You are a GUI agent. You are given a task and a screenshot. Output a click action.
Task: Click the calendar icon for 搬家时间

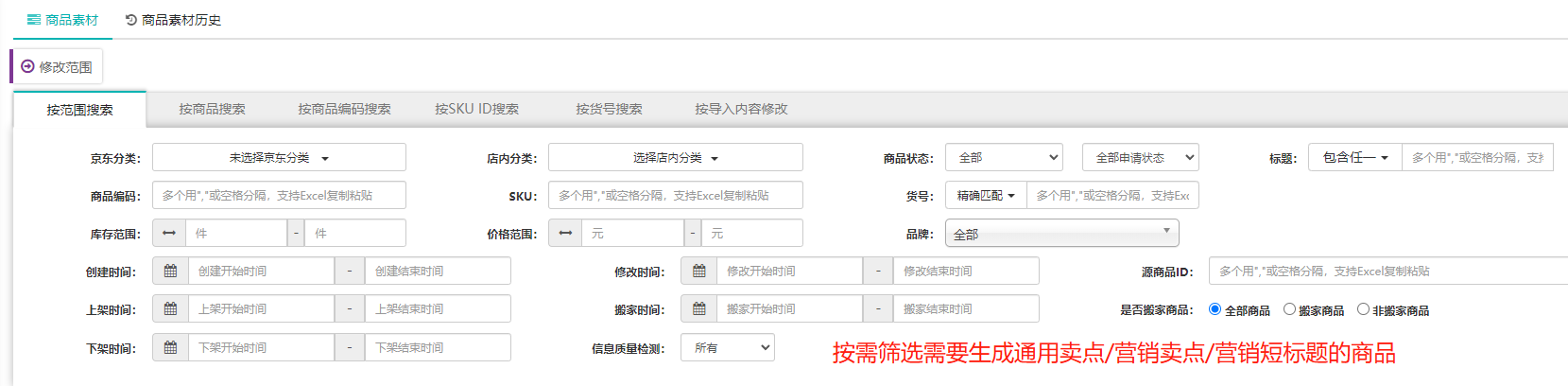point(698,309)
